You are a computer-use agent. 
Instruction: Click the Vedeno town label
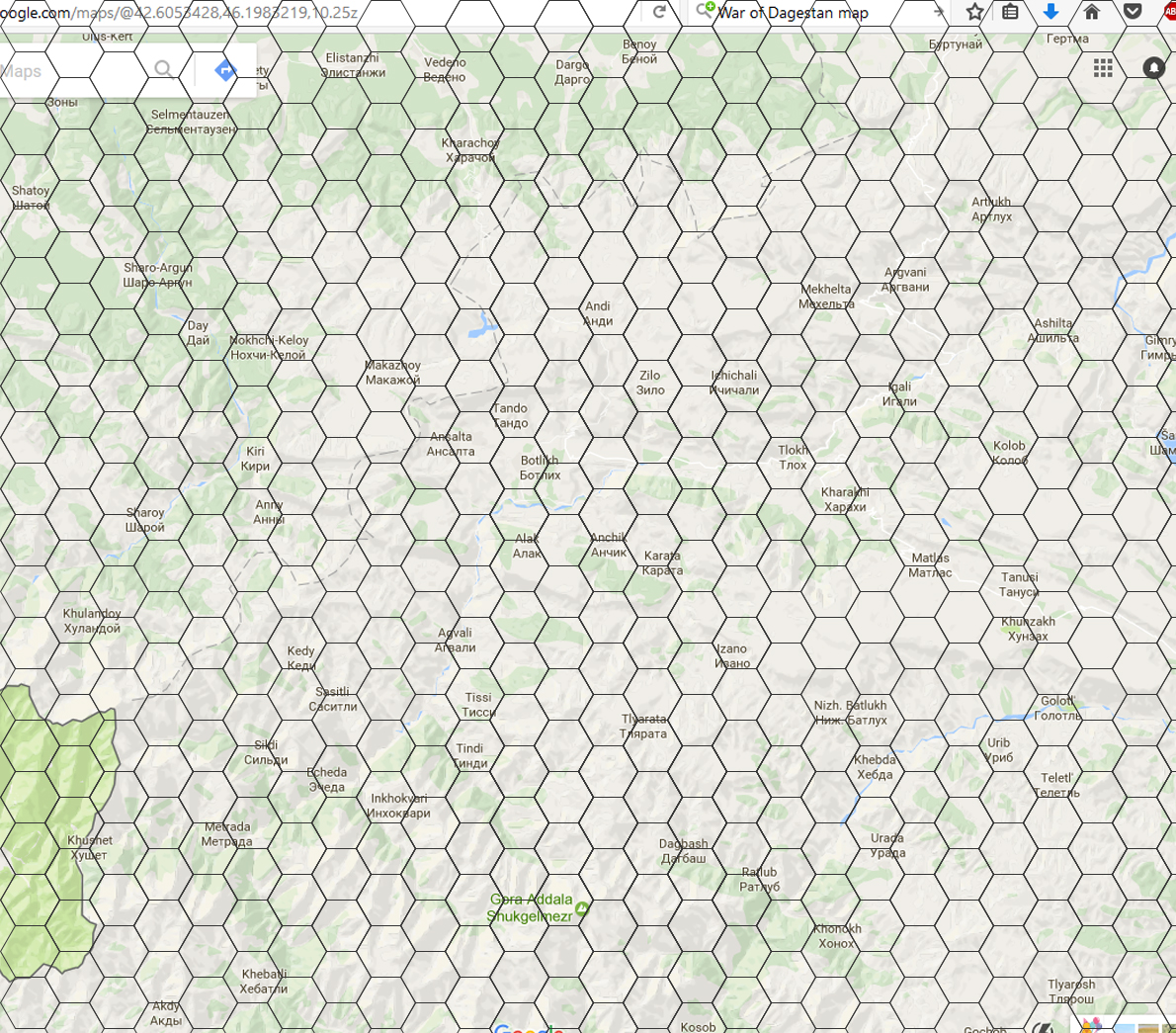(445, 70)
